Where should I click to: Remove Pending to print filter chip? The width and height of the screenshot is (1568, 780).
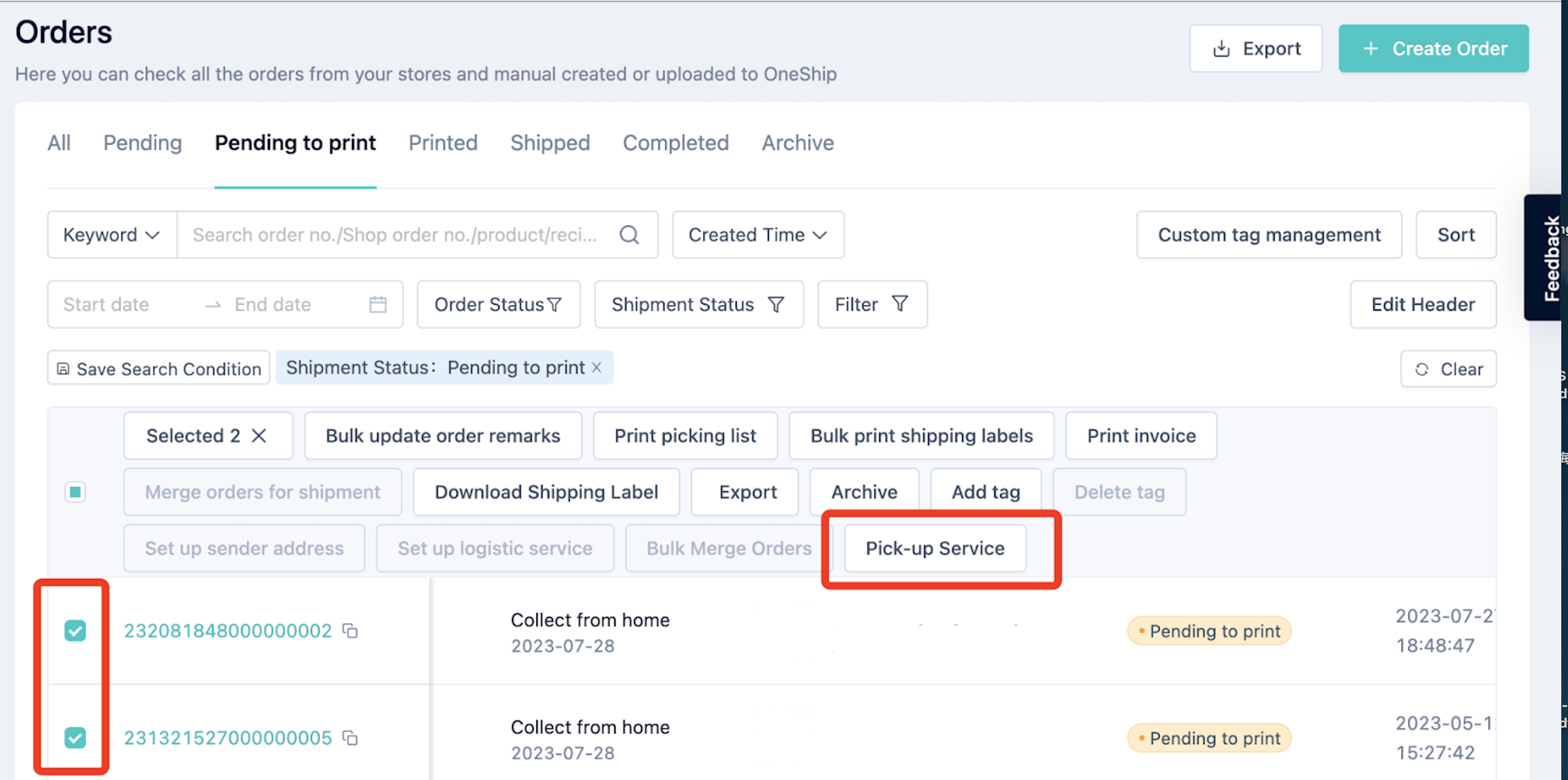pyautogui.click(x=596, y=368)
